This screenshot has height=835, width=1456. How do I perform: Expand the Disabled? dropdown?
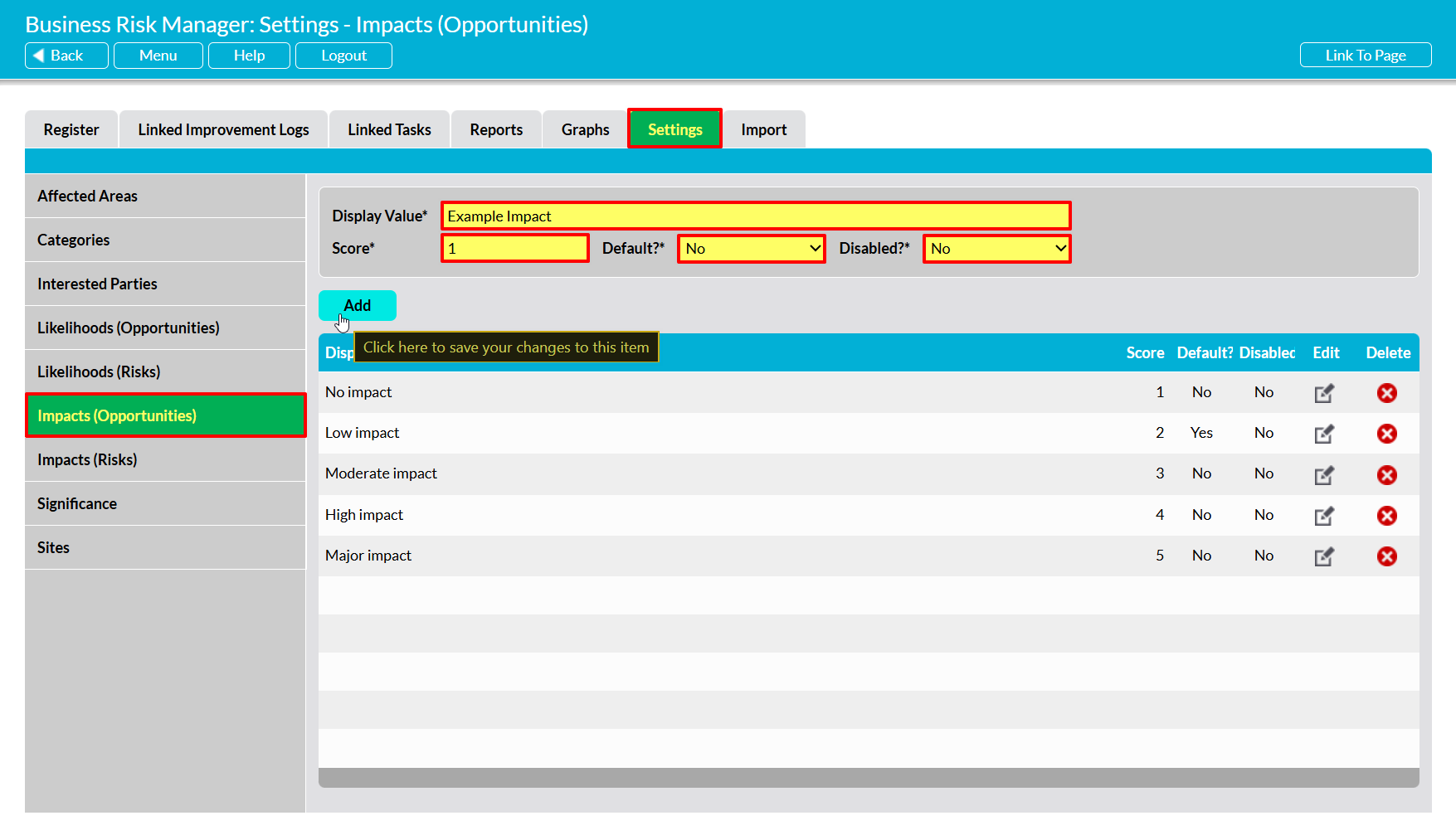point(997,249)
